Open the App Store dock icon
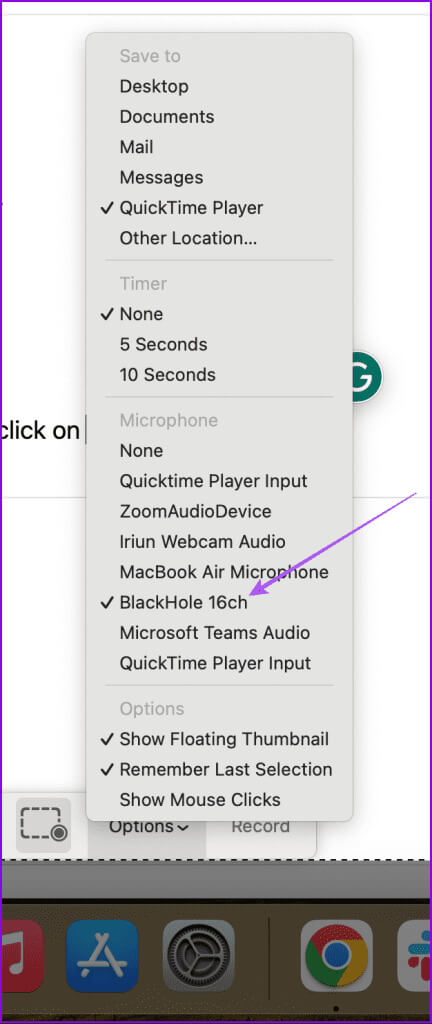The image size is (432, 1024). coord(101,955)
